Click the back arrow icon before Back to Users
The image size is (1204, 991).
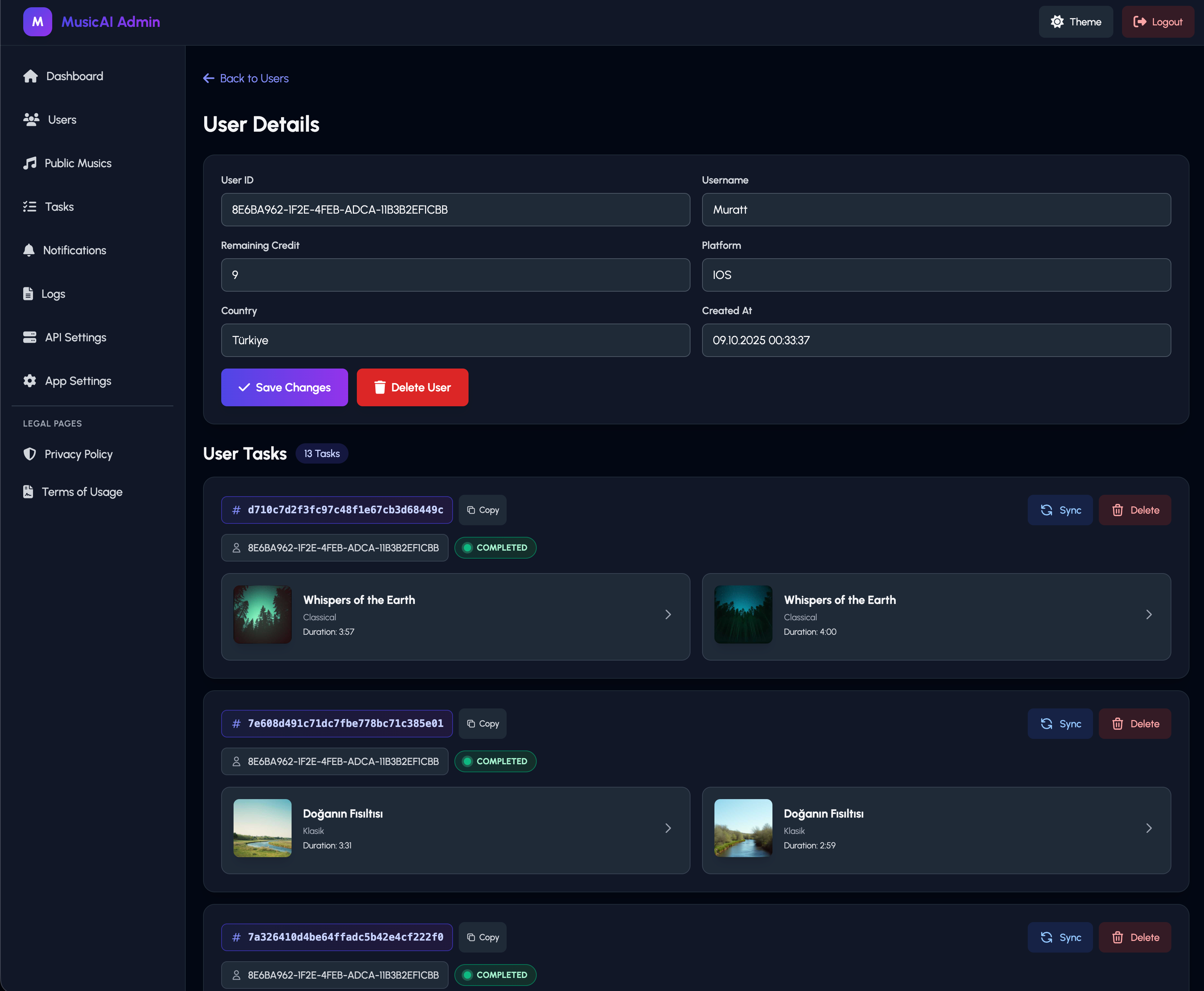pyautogui.click(x=209, y=78)
